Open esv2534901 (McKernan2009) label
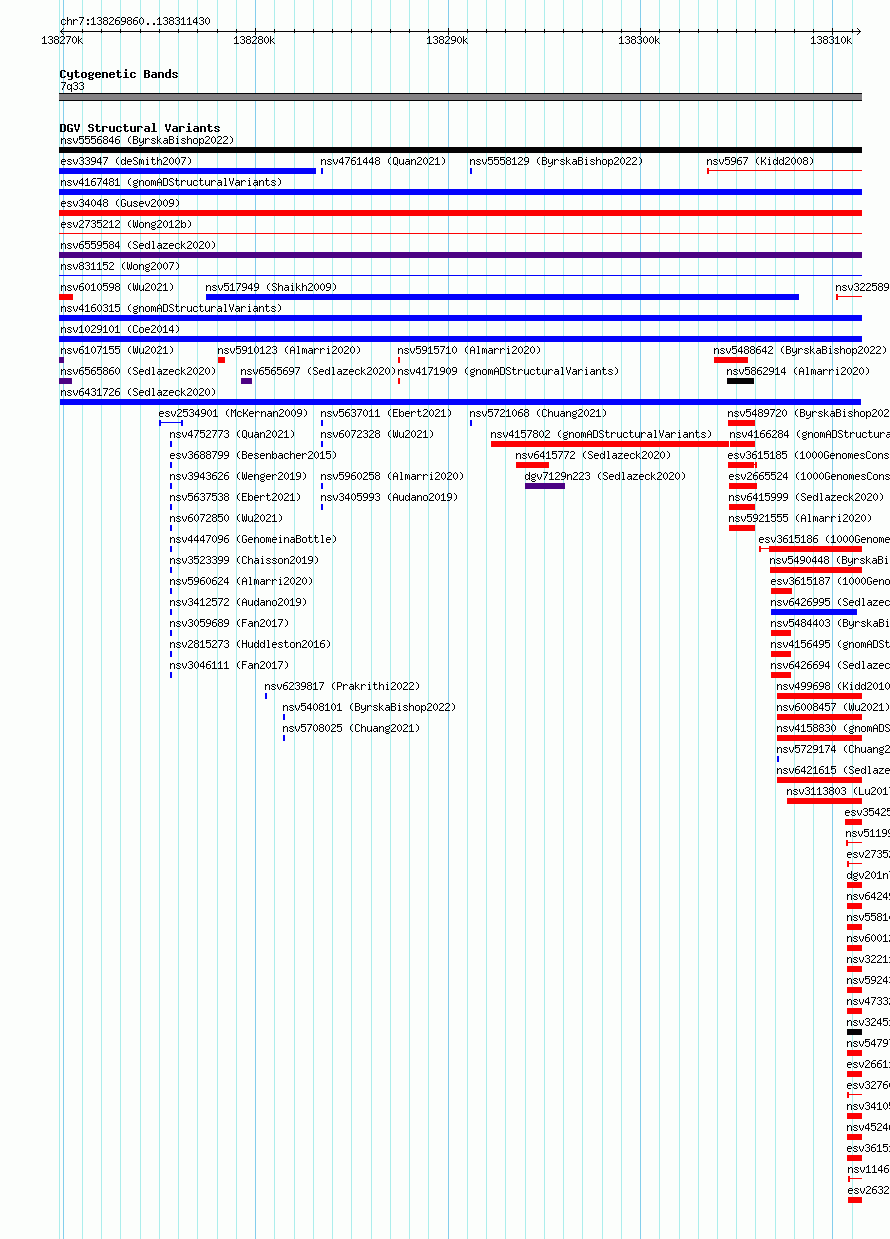Viewport: 890px width, 1239px height. pyautogui.click(x=234, y=414)
